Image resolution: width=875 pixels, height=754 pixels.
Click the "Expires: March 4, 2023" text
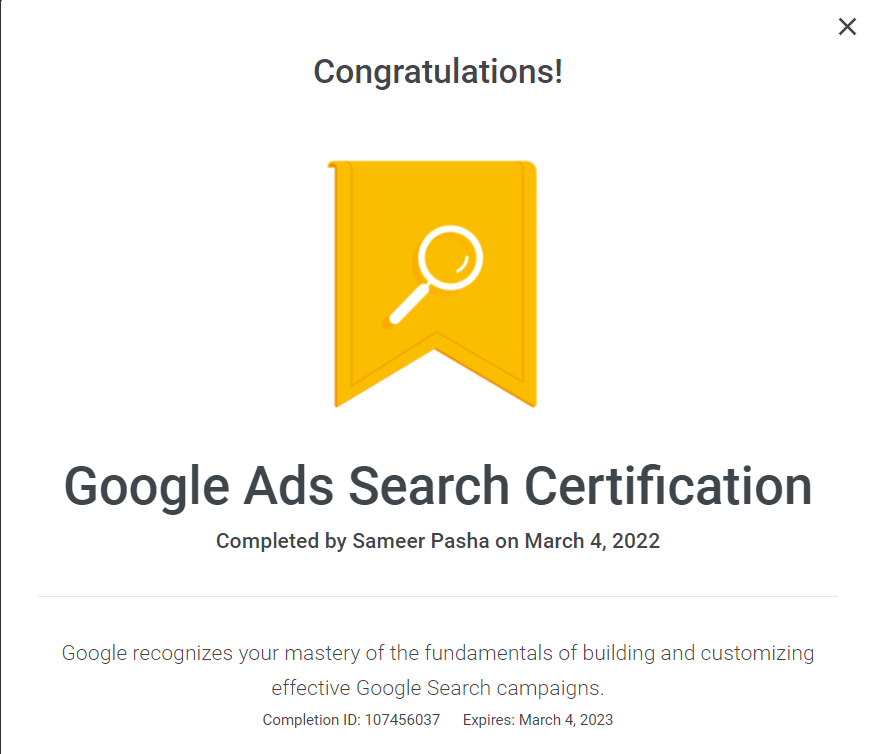pos(538,720)
